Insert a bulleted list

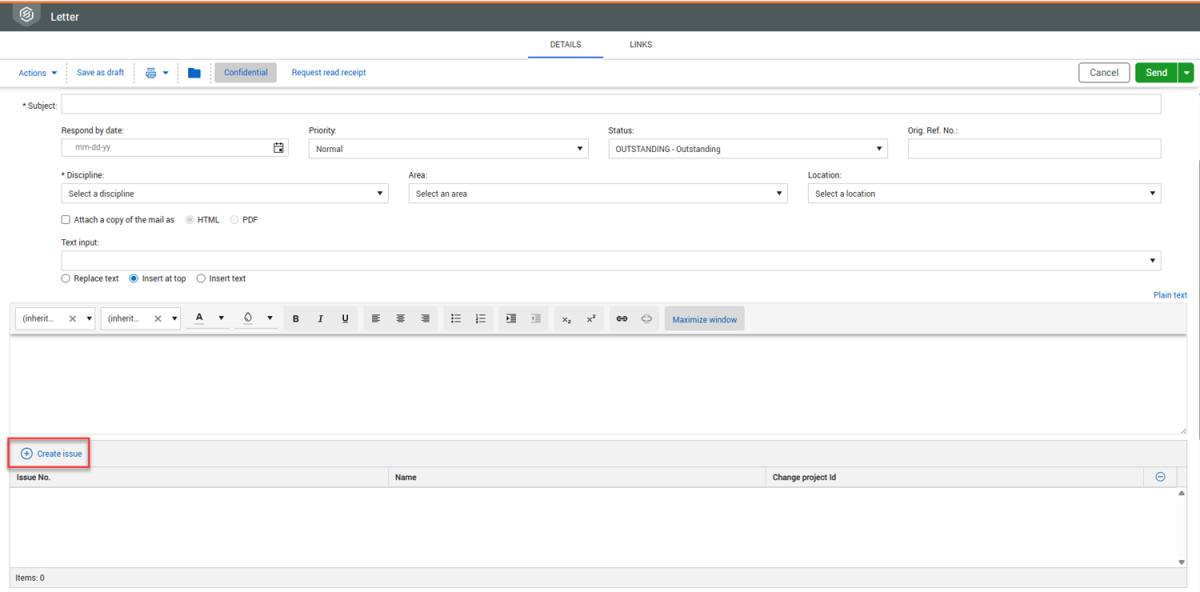tap(456, 319)
